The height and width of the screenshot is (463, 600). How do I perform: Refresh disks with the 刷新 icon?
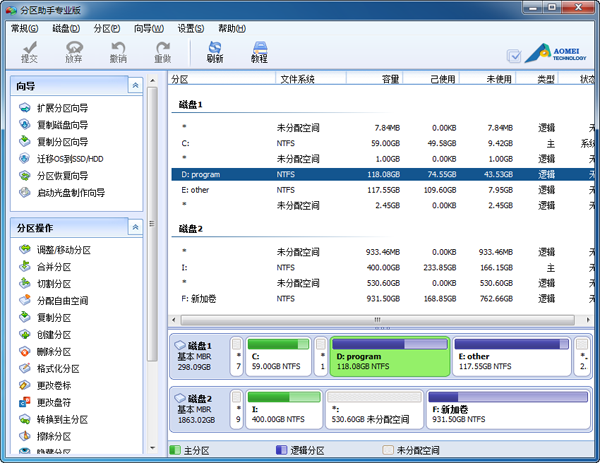pyautogui.click(x=214, y=51)
